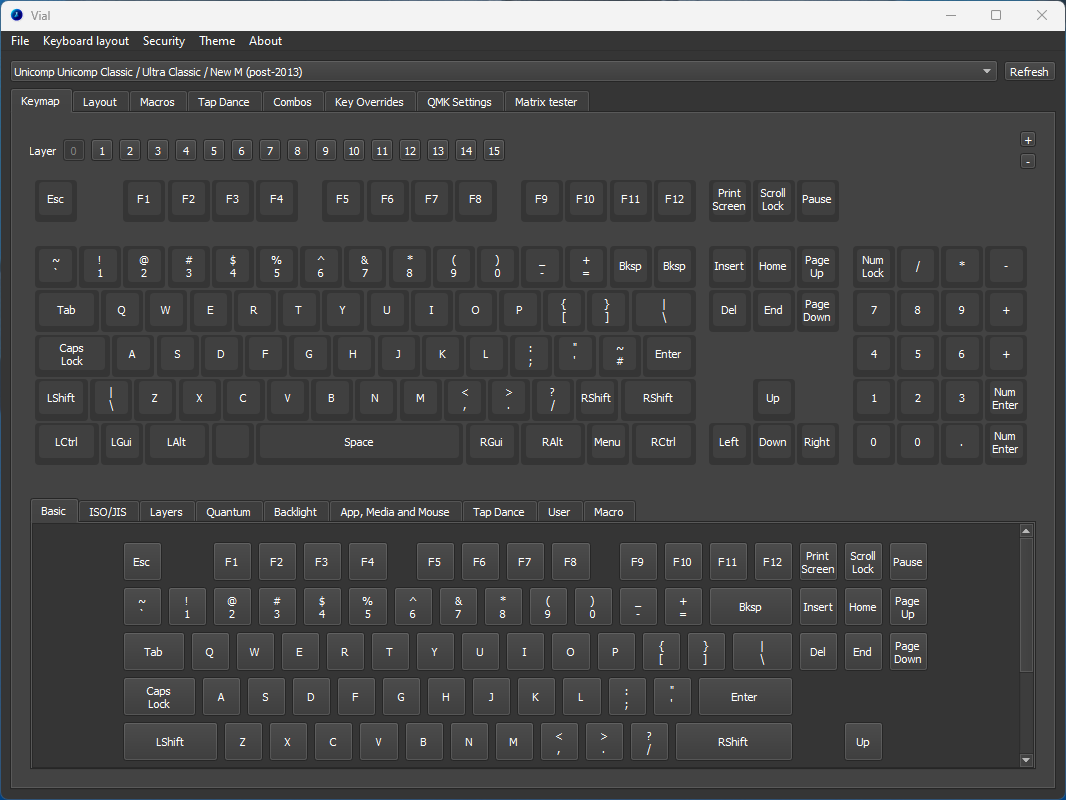The image size is (1066, 800).
Task: Open the Matrix tester tab
Action: (x=546, y=102)
